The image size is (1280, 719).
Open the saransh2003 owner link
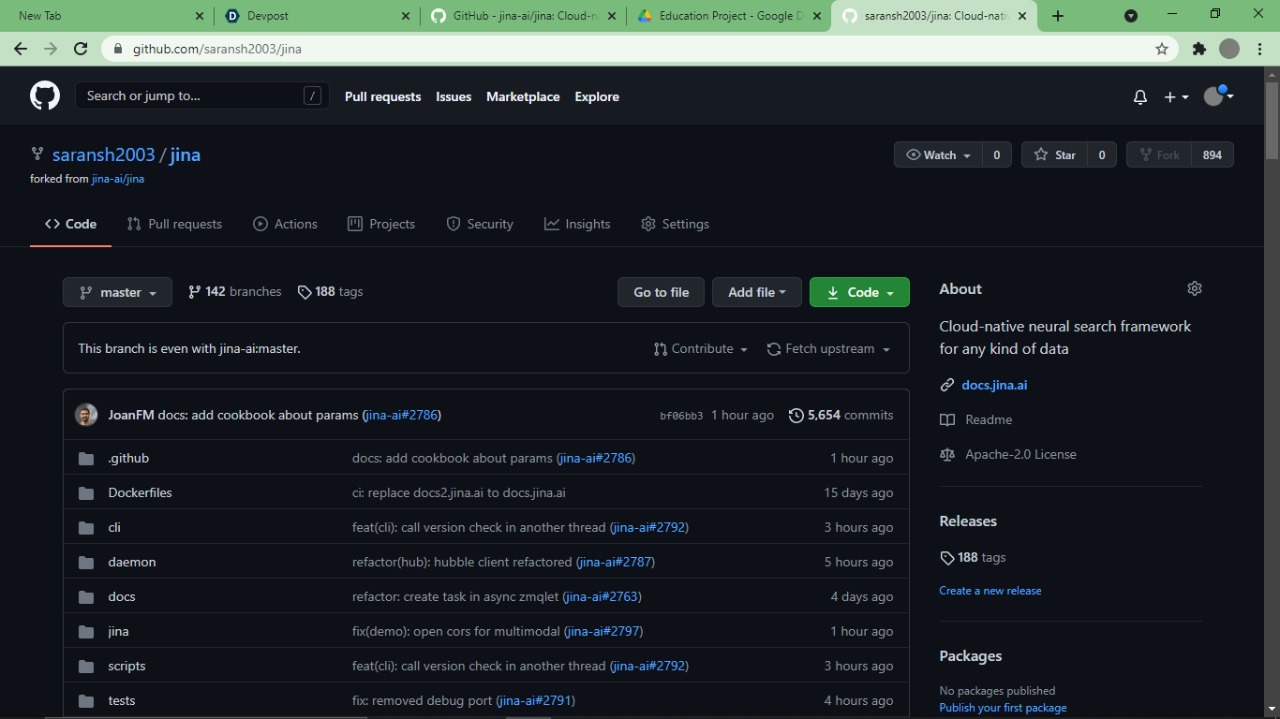point(103,155)
